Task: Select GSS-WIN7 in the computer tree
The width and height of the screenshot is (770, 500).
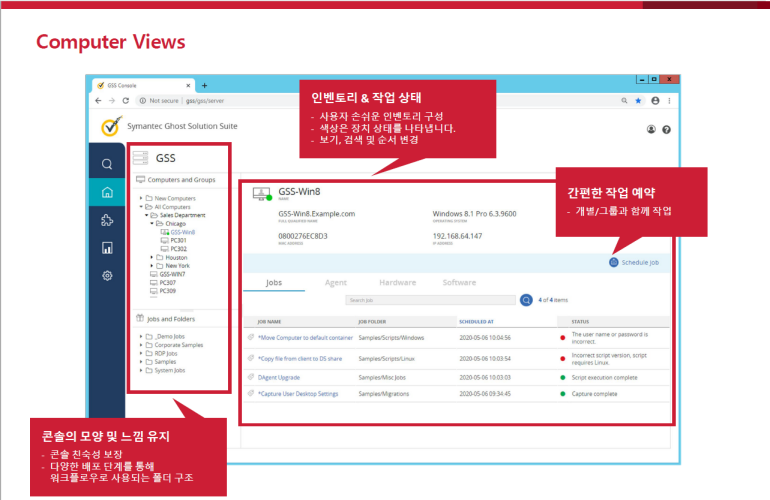Action: [172, 274]
